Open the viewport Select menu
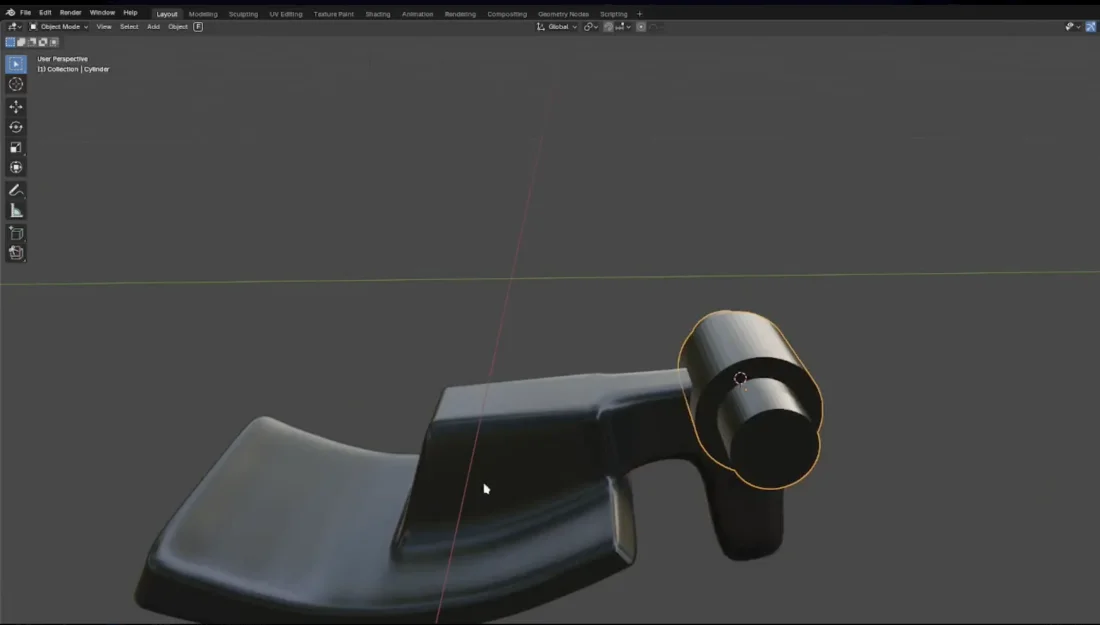The width and height of the screenshot is (1100, 625). (x=129, y=27)
